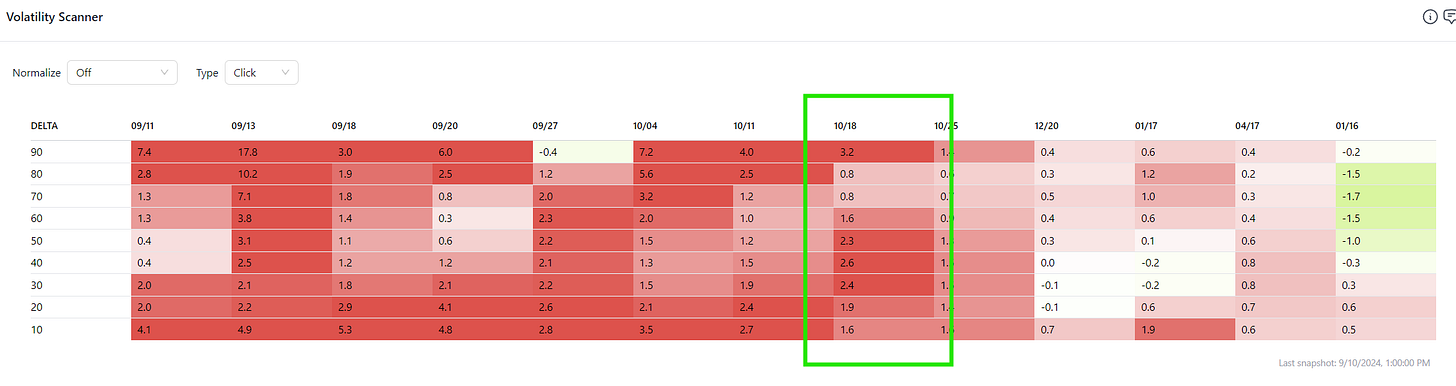Select the 09/18 expiry column header

[x=344, y=126]
